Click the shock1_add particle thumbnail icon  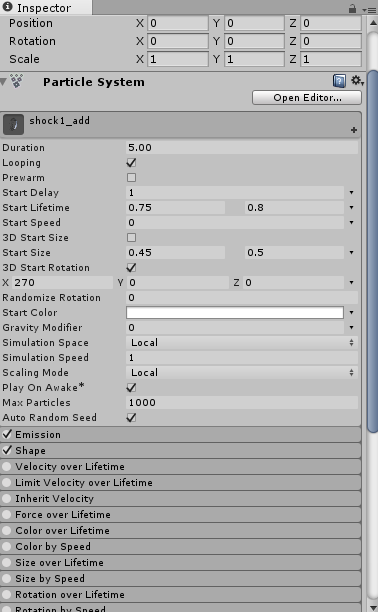(13, 125)
